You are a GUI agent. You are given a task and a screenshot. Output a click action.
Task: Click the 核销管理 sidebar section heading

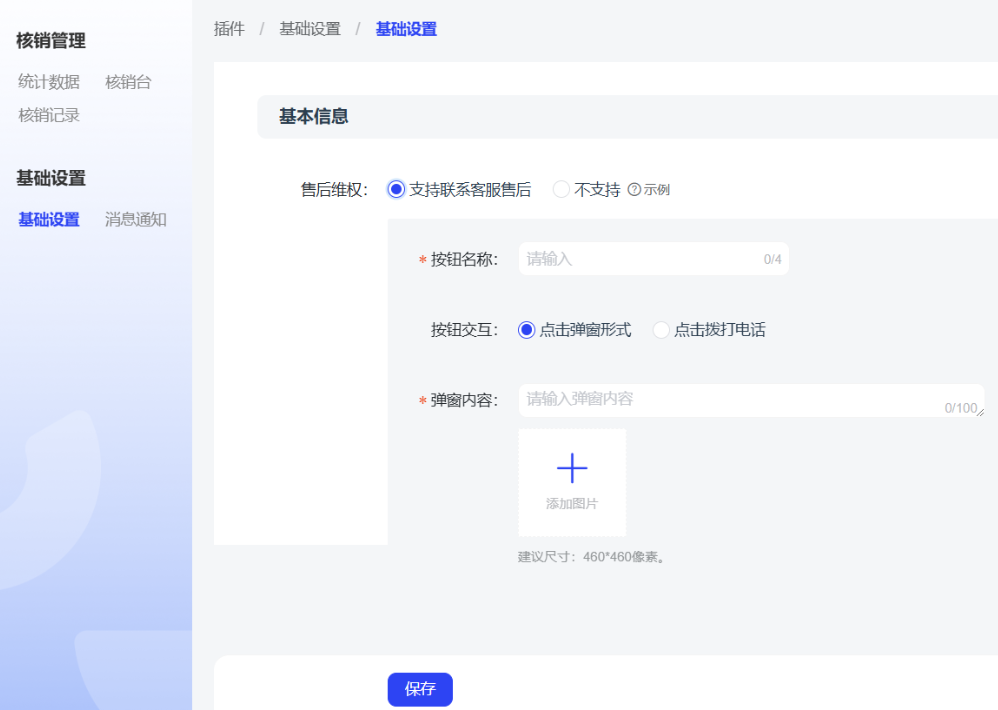[51, 41]
